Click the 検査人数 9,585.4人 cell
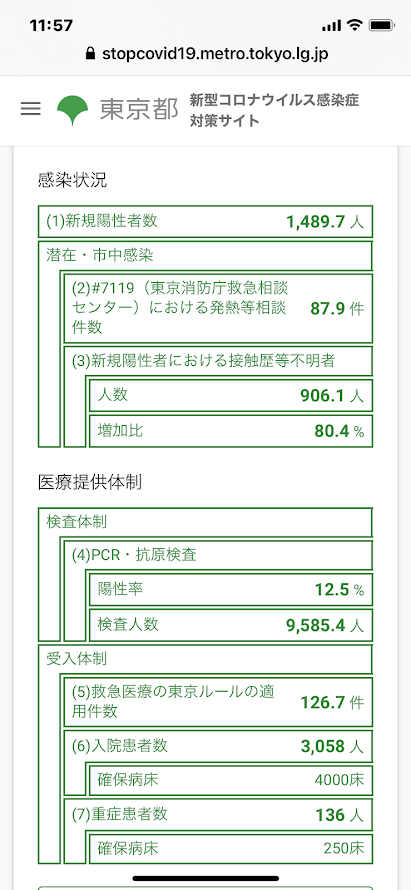This screenshot has height=890, width=411. (232, 625)
